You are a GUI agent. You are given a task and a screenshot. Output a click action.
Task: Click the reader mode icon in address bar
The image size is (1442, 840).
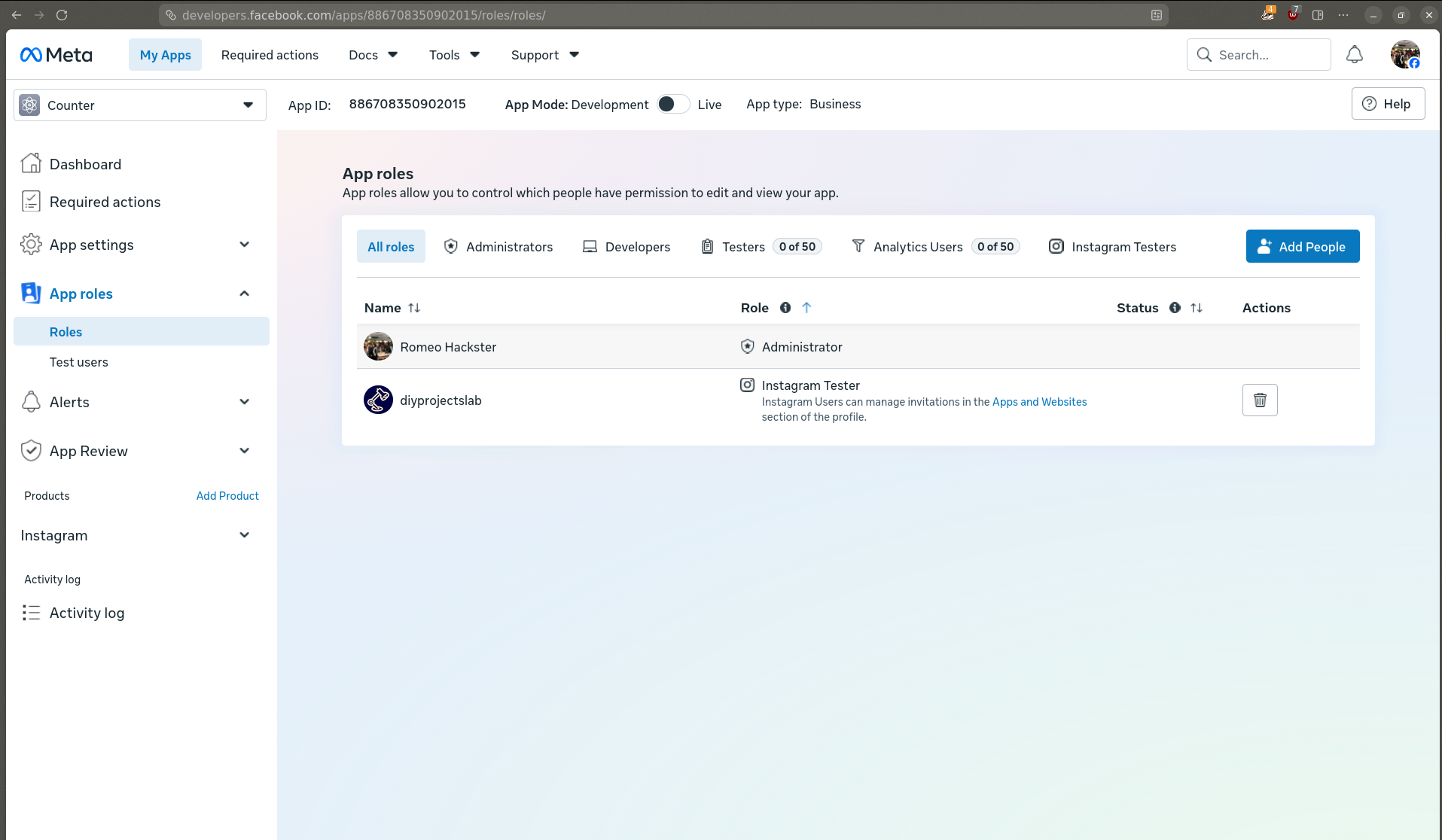(1157, 15)
